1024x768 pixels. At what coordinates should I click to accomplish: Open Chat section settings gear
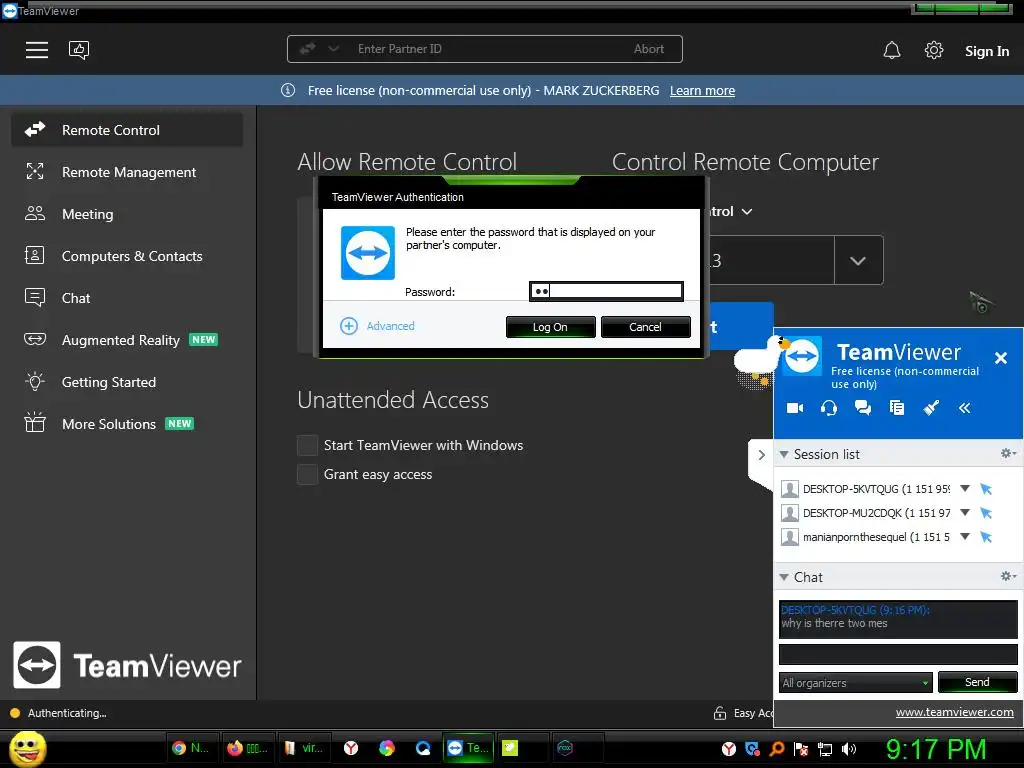(1008, 576)
